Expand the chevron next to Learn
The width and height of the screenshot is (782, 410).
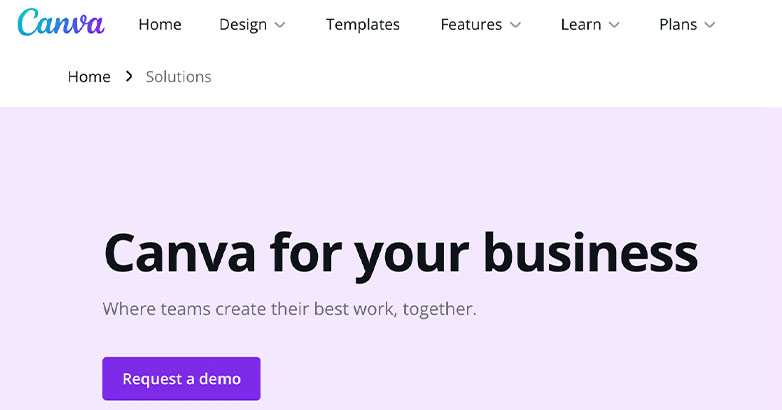point(614,25)
